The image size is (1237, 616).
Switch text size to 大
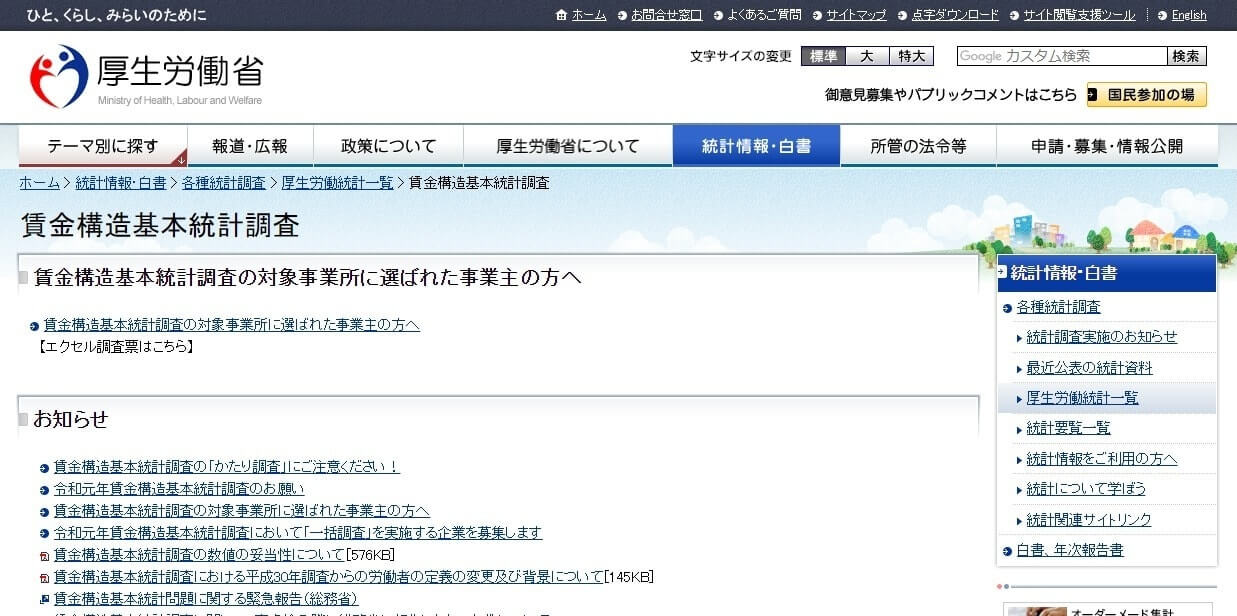(866, 56)
